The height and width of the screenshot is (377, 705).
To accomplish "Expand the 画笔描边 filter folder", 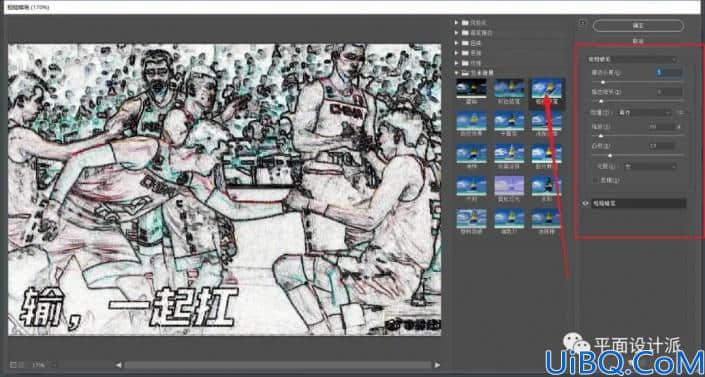I will coord(456,33).
